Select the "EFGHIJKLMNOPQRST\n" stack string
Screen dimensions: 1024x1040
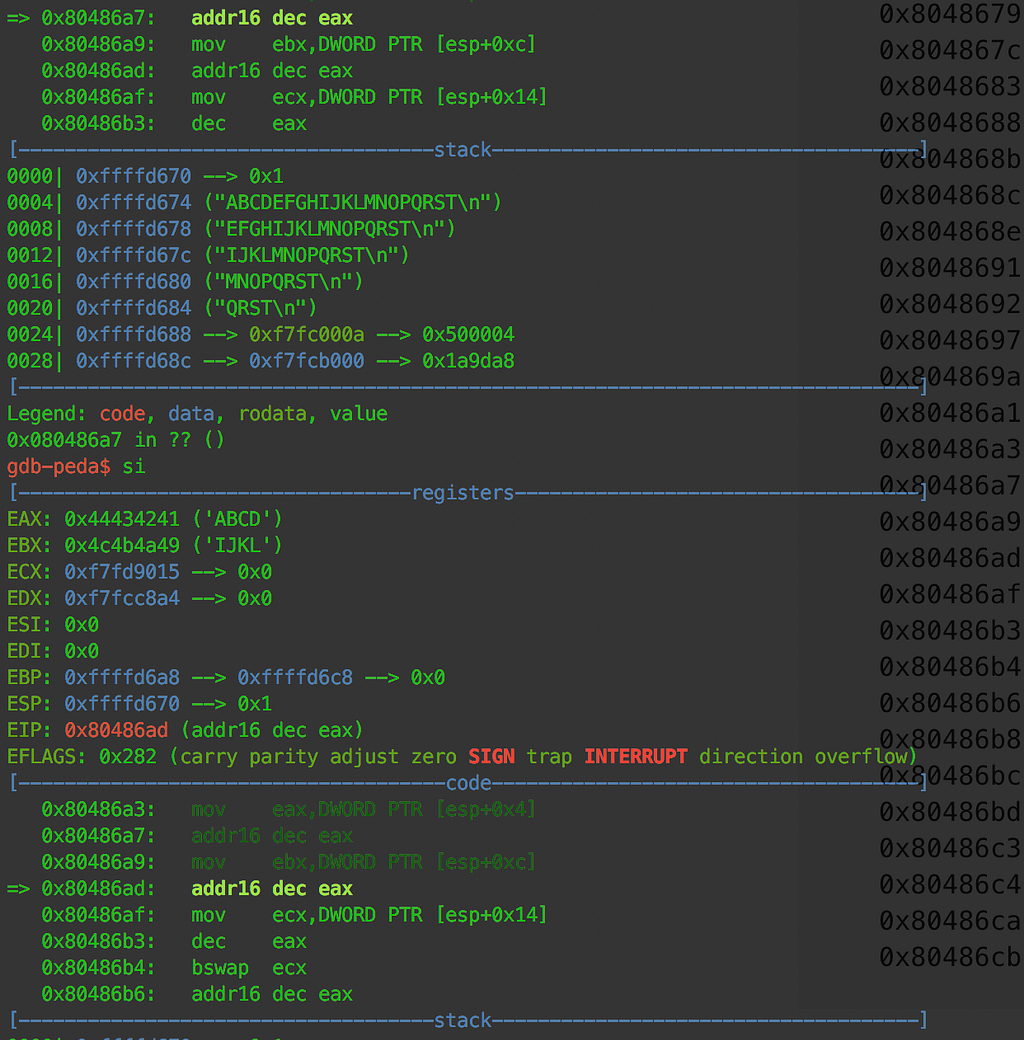click(x=330, y=229)
